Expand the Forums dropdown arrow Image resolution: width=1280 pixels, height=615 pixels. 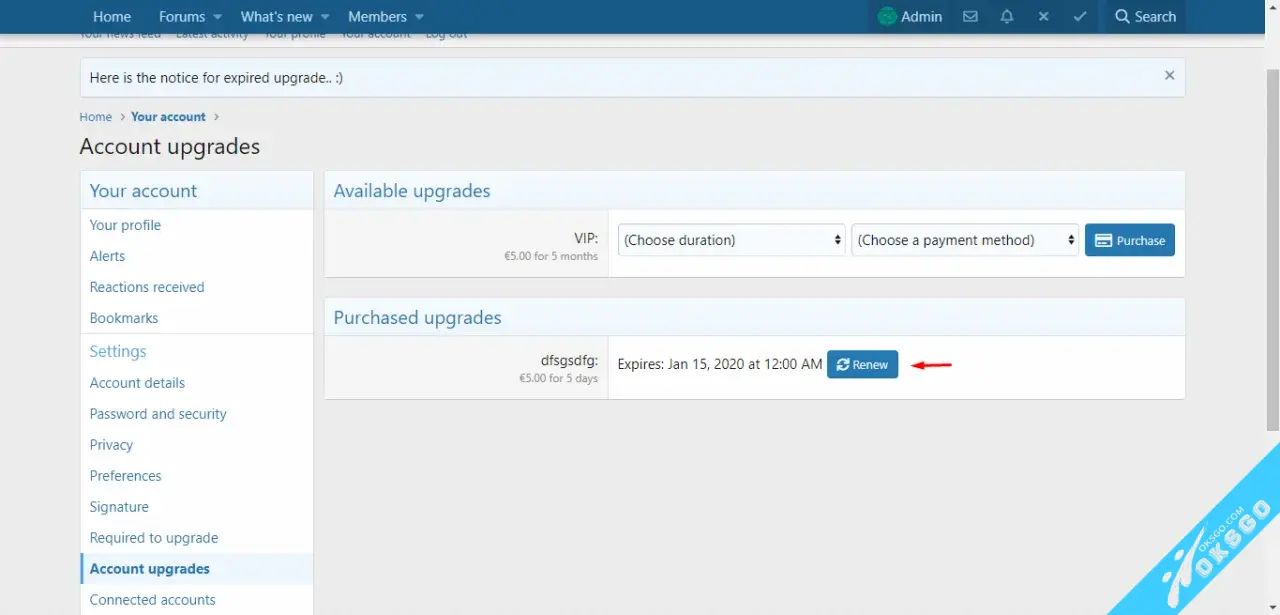pyautogui.click(x=218, y=17)
